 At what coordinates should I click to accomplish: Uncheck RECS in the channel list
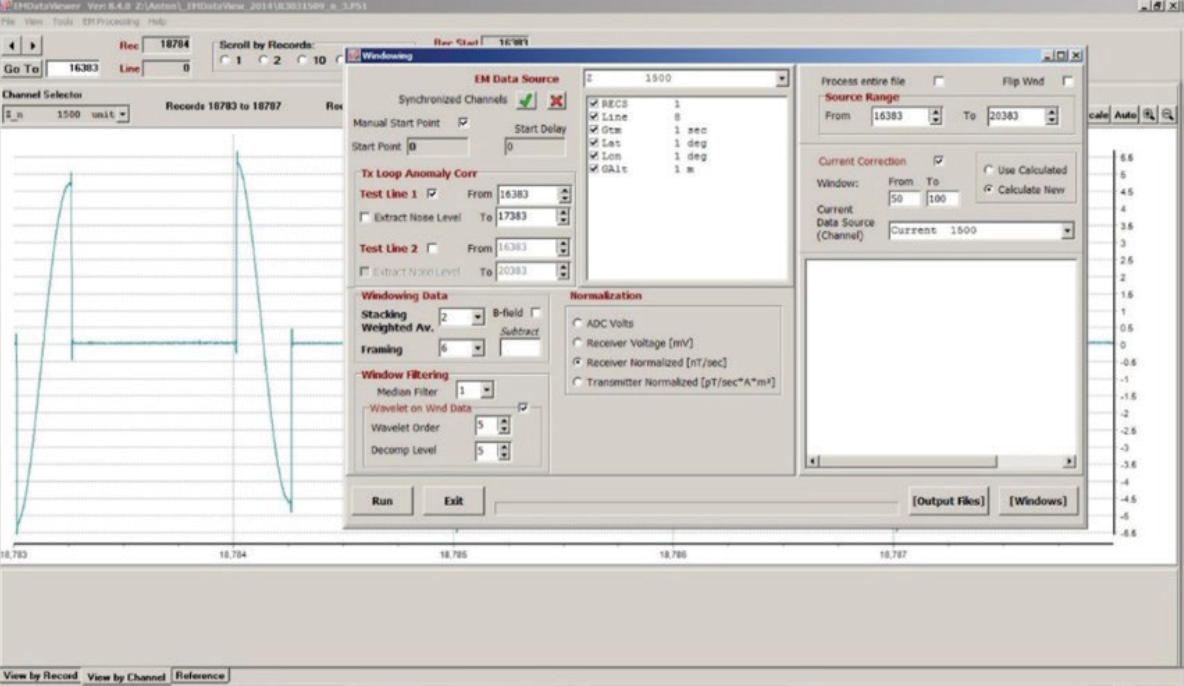594,104
